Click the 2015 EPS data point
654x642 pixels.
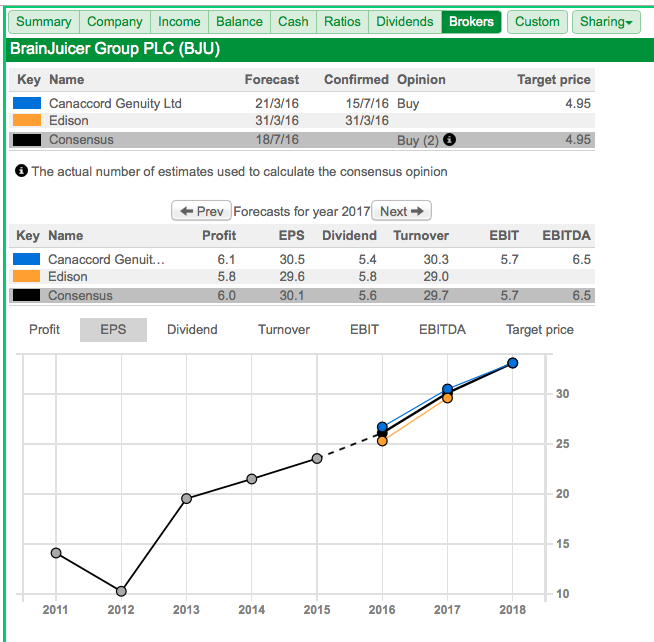click(x=317, y=458)
